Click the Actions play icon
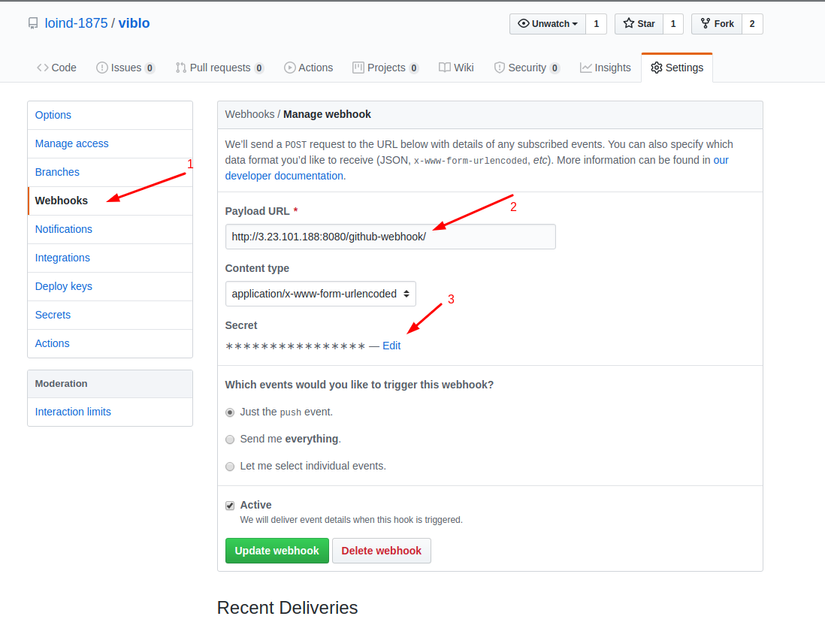The image size is (825, 625). [290, 68]
